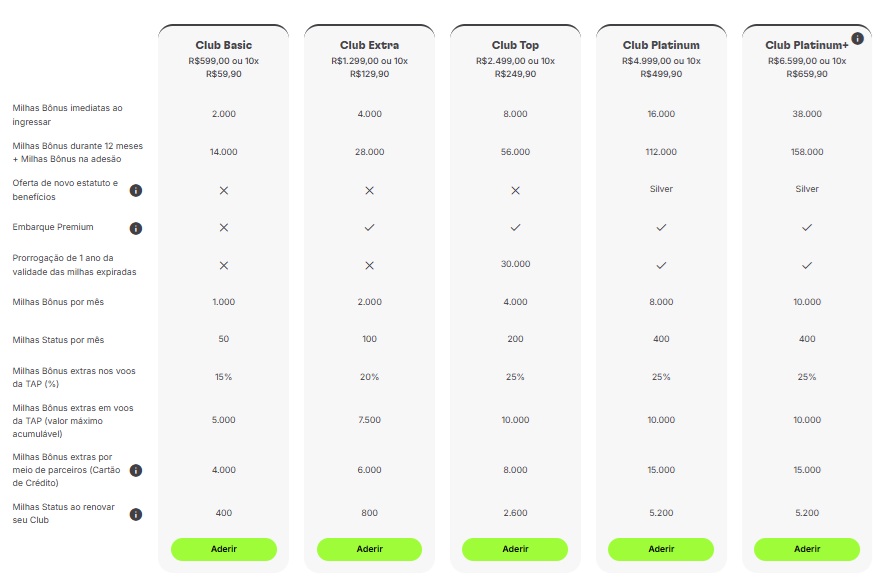889x582 pixels.
Task: Subscribe to Club Platinum via Aderir
Action: 661,549
